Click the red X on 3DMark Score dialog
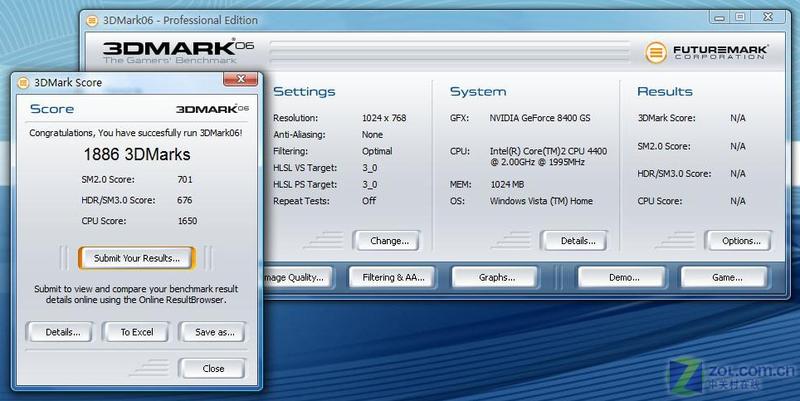Screen dimensions: 800x401 click(x=240, y=80)
